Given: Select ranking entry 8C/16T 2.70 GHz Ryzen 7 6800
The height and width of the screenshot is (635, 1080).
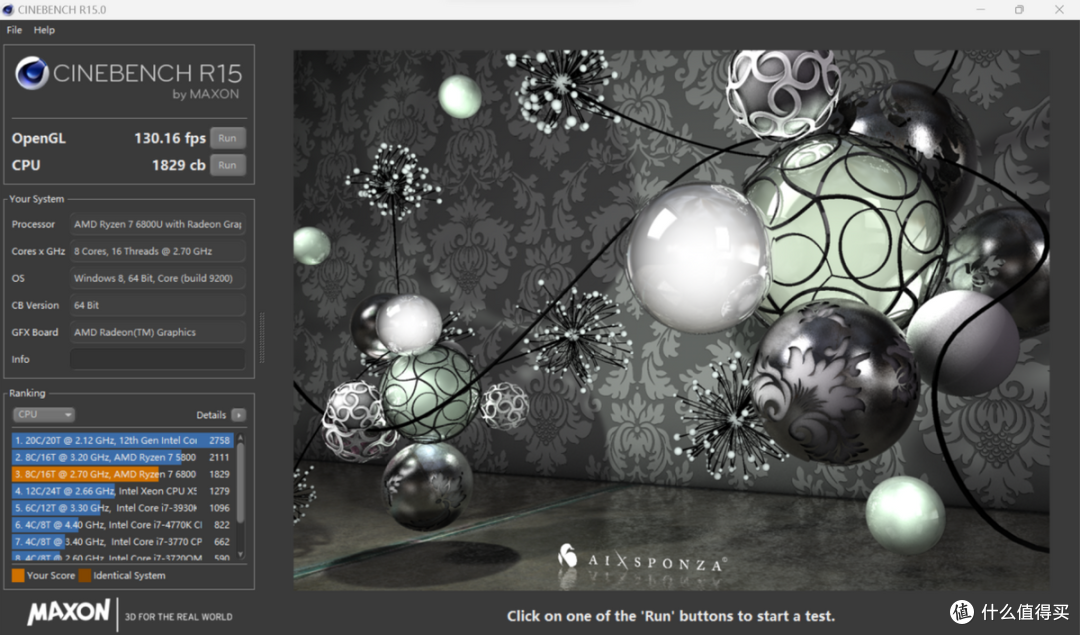Looking at the screenshot, I should tap(123, 474).
